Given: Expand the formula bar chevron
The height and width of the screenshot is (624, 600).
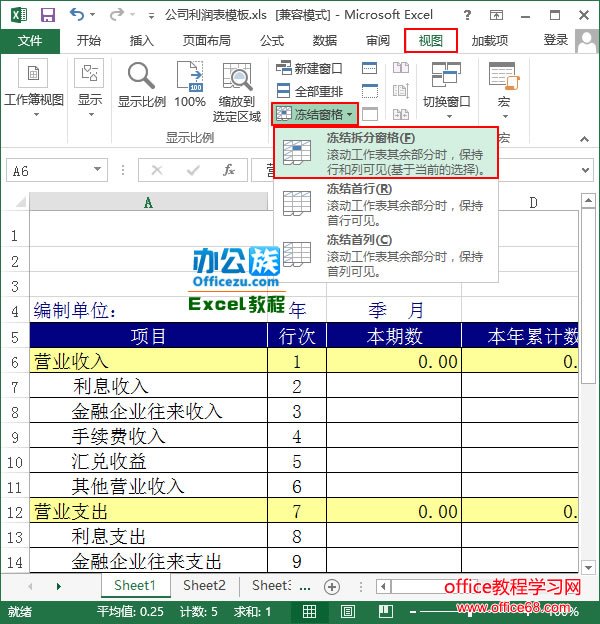Looking at the screenshot, I should click(x=585, y=170).
